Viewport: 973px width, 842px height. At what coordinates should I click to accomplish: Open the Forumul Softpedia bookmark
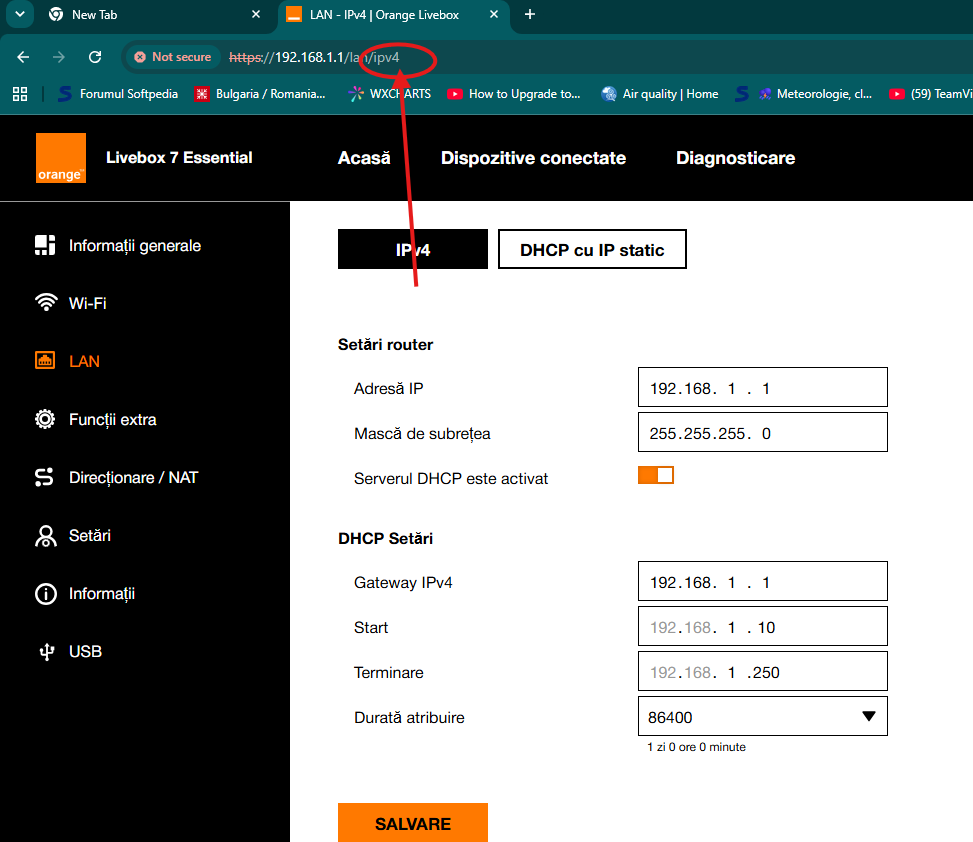[118, 94]
